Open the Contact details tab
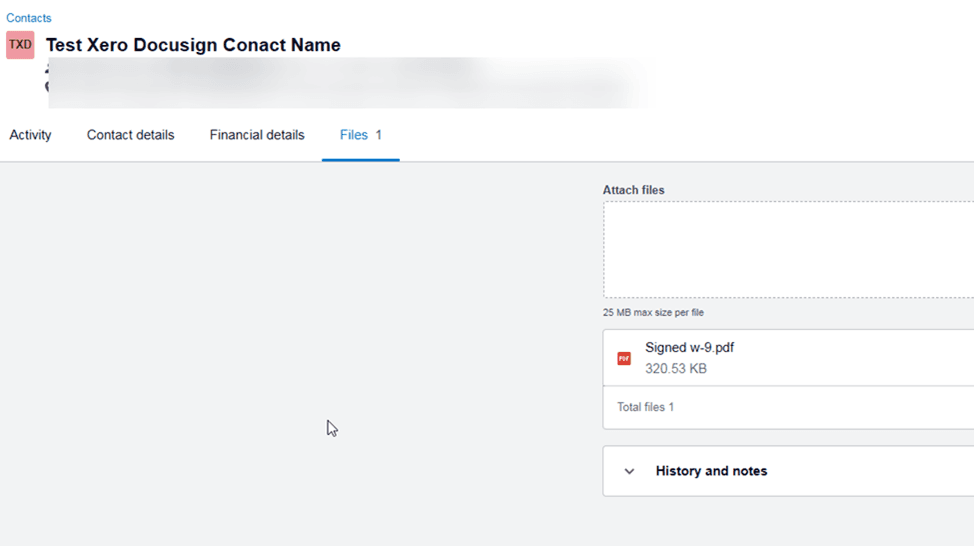974x546 pixels. [x=130, y=135]
